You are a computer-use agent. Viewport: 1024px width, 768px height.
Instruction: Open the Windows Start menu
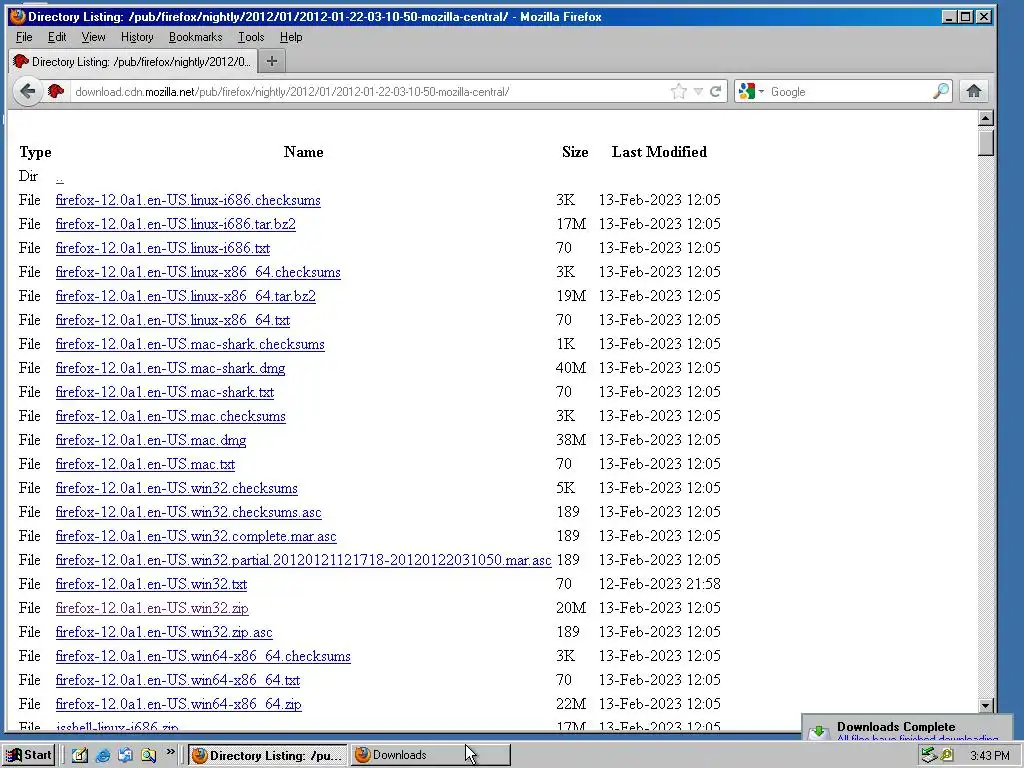[29, 755]
